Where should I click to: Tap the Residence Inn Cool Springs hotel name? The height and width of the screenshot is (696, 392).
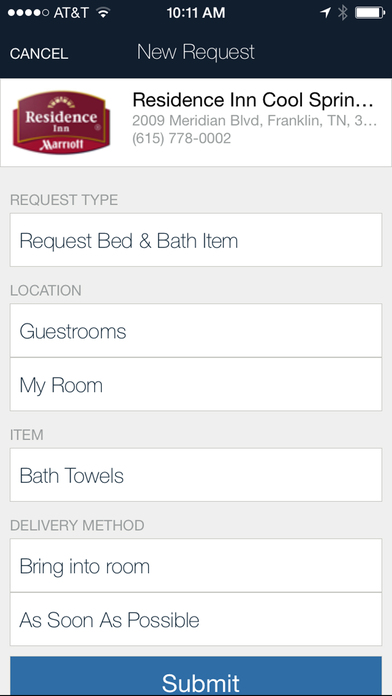253,100
